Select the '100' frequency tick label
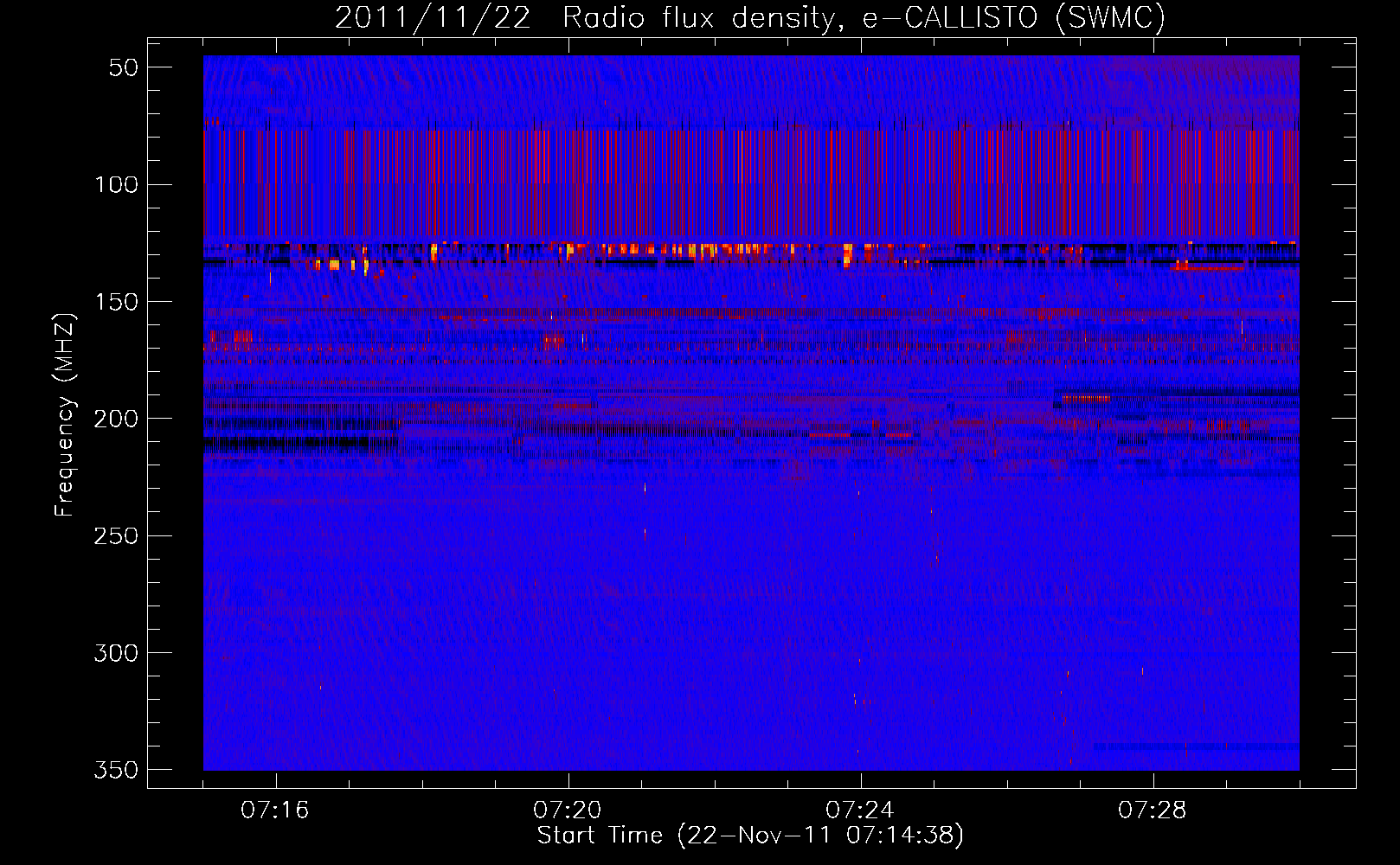Image resolution: width=1400 pixels, height=865 pixels. pos(117,184)
